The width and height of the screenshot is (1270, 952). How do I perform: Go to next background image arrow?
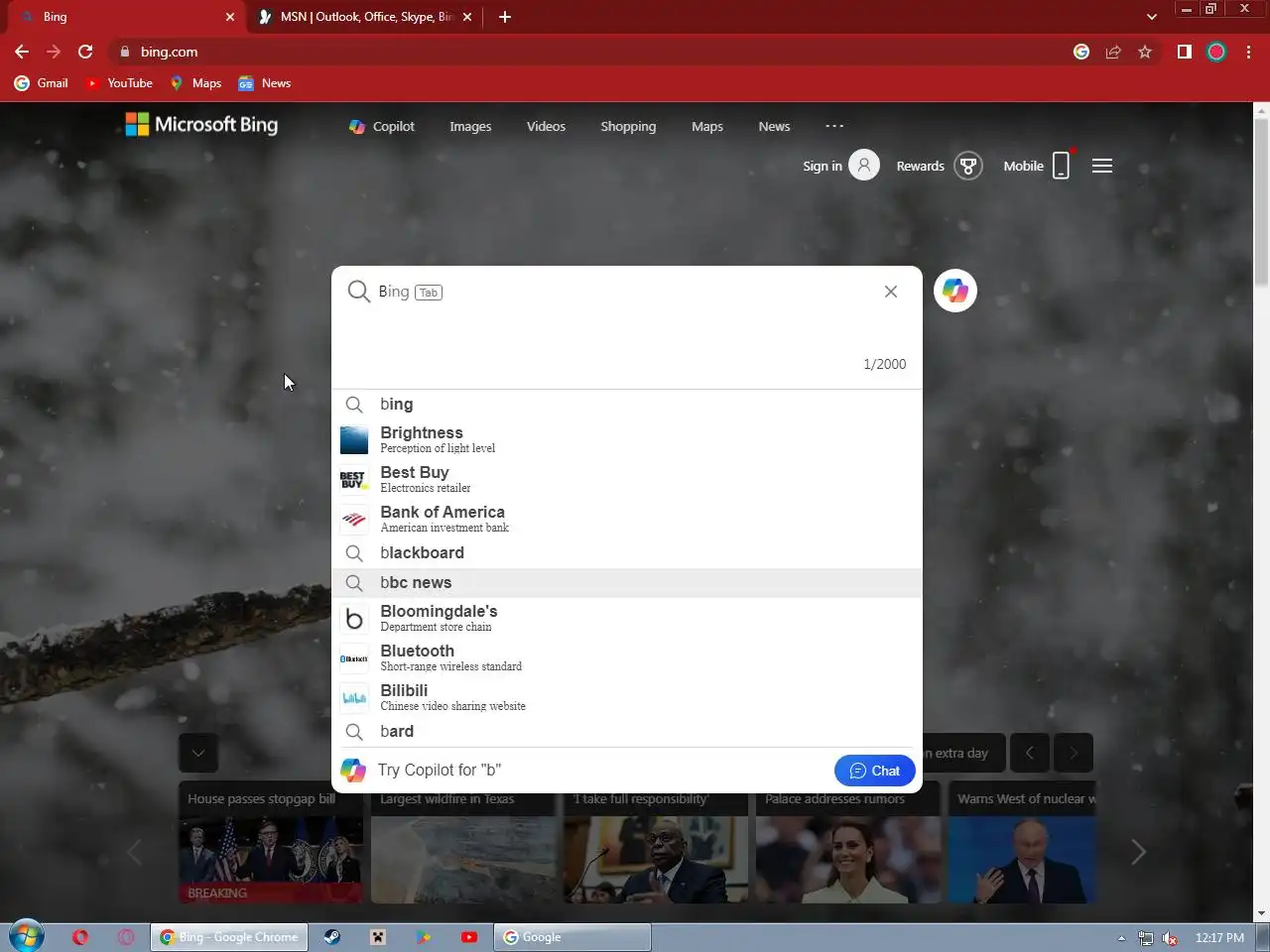point(1074,753)
